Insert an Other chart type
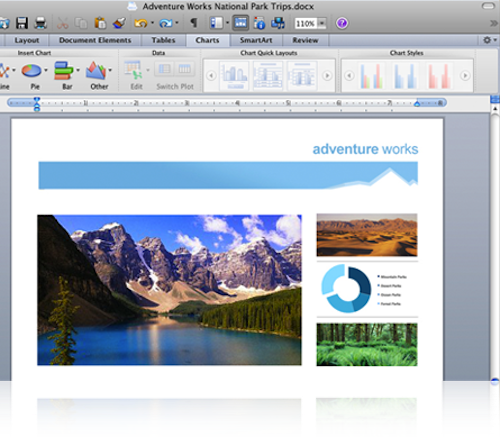 [96, 71]
